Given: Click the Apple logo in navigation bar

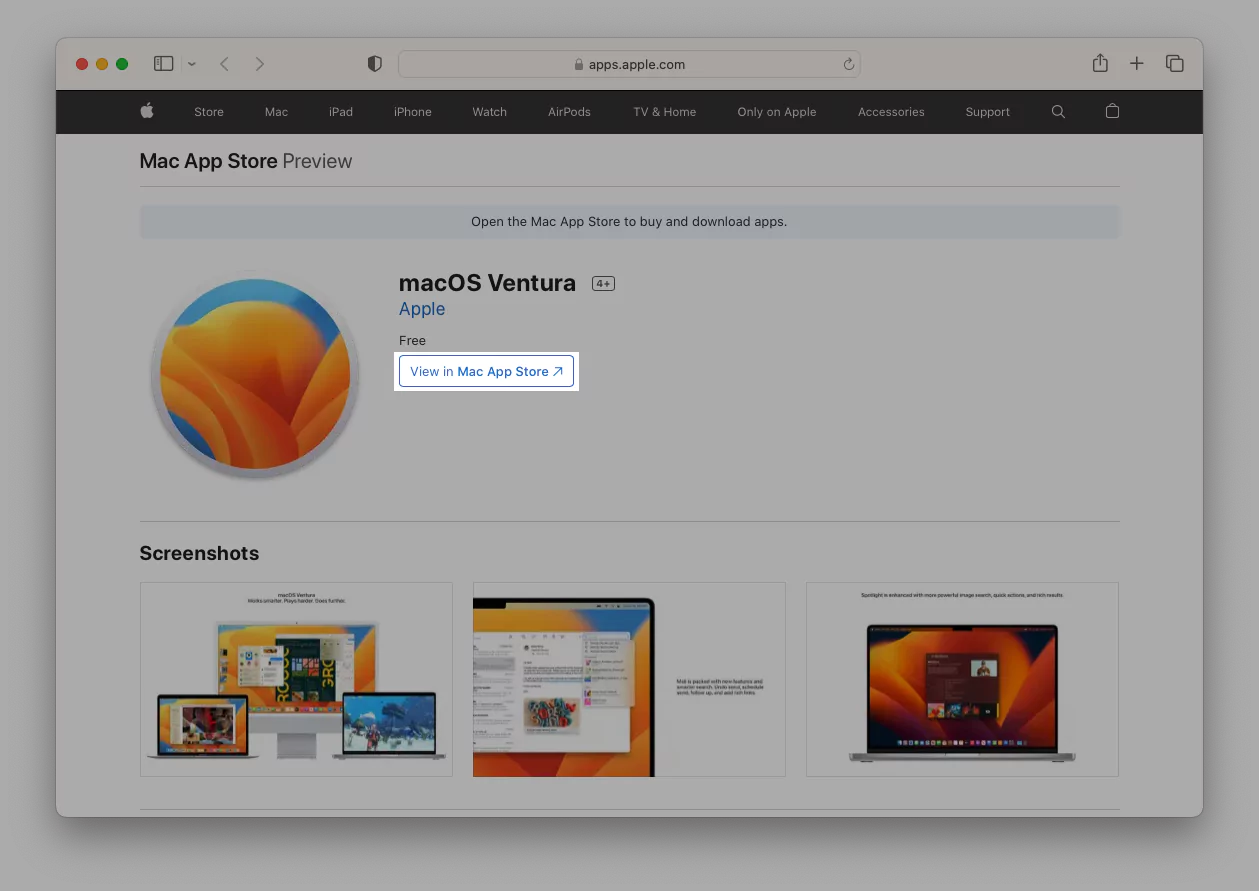Looking at the screenshot, I should (147, 111).
